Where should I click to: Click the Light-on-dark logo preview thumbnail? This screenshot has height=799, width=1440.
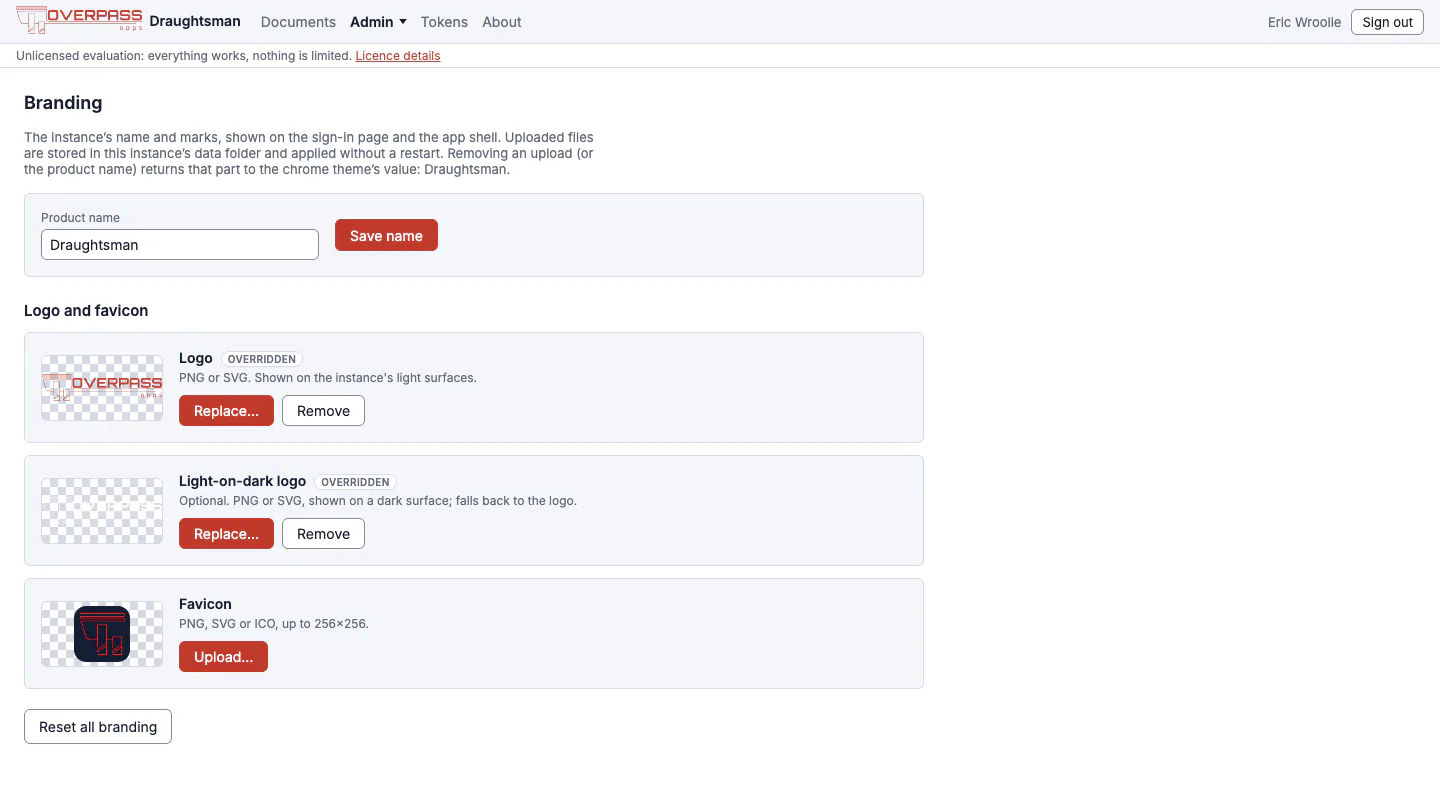102,511
